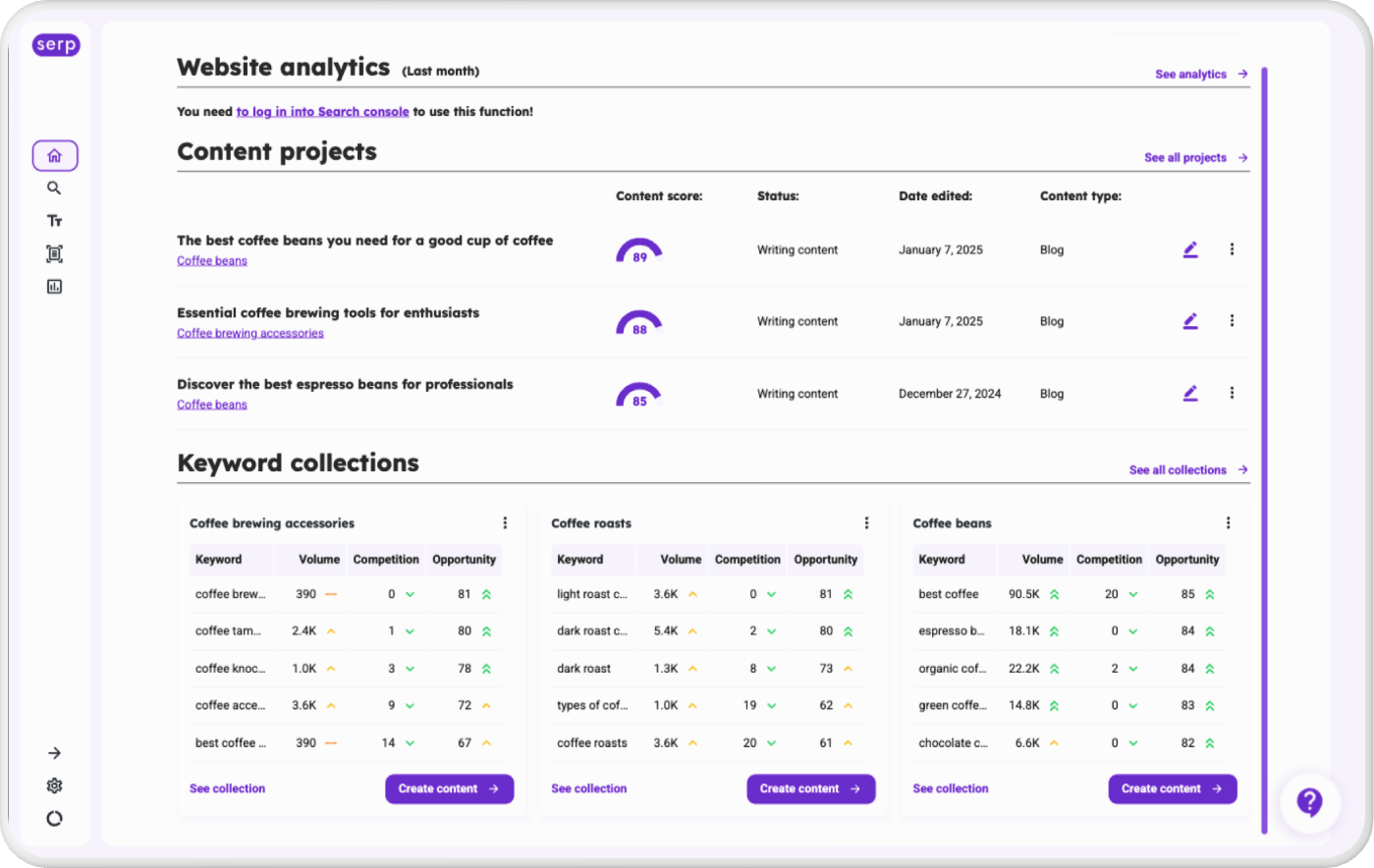Edit the 'Essential coffee brewing tools' project

[x=1190, y=321]
